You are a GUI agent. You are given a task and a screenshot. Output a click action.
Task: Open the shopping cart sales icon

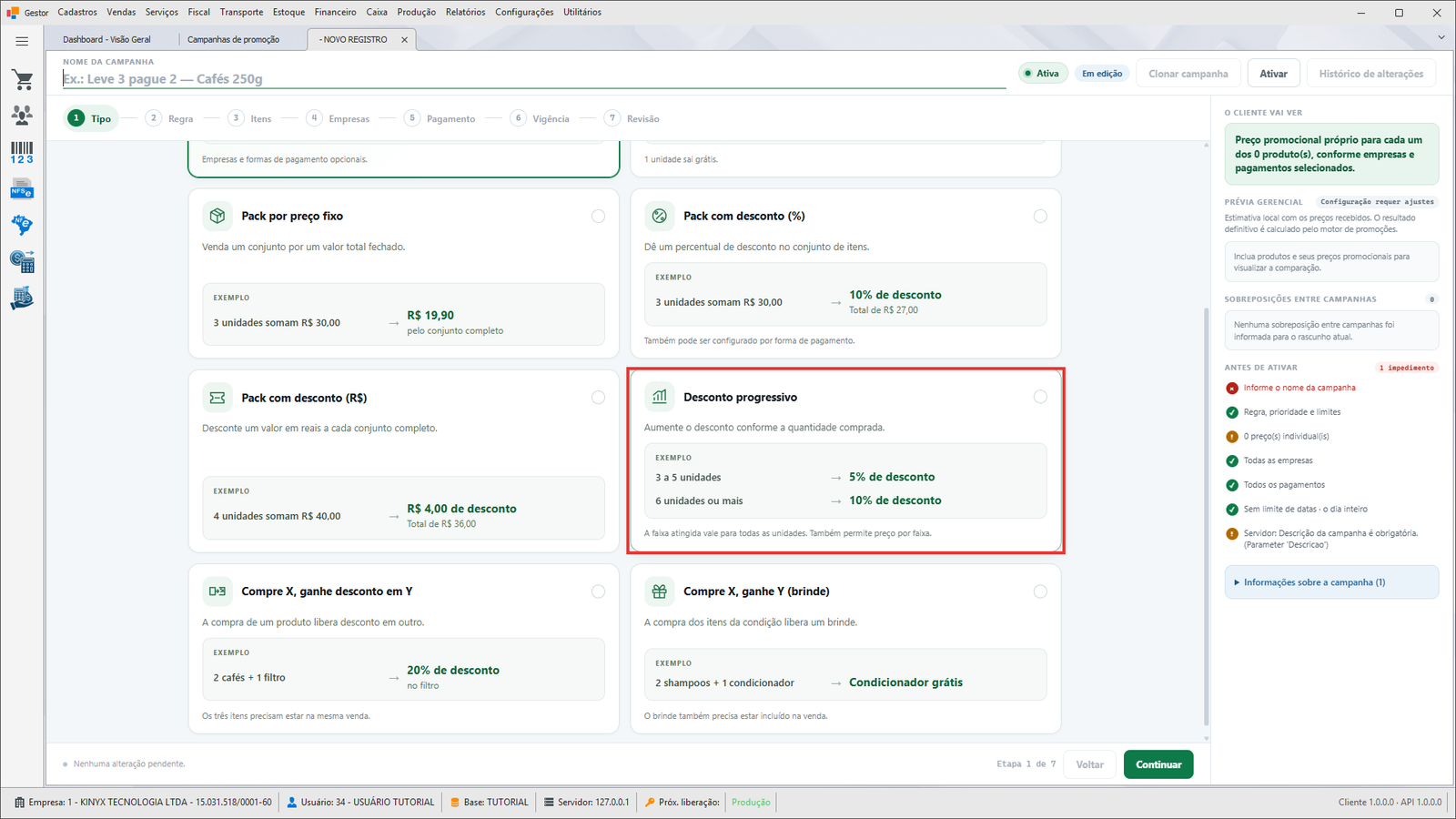pos(22,80)
